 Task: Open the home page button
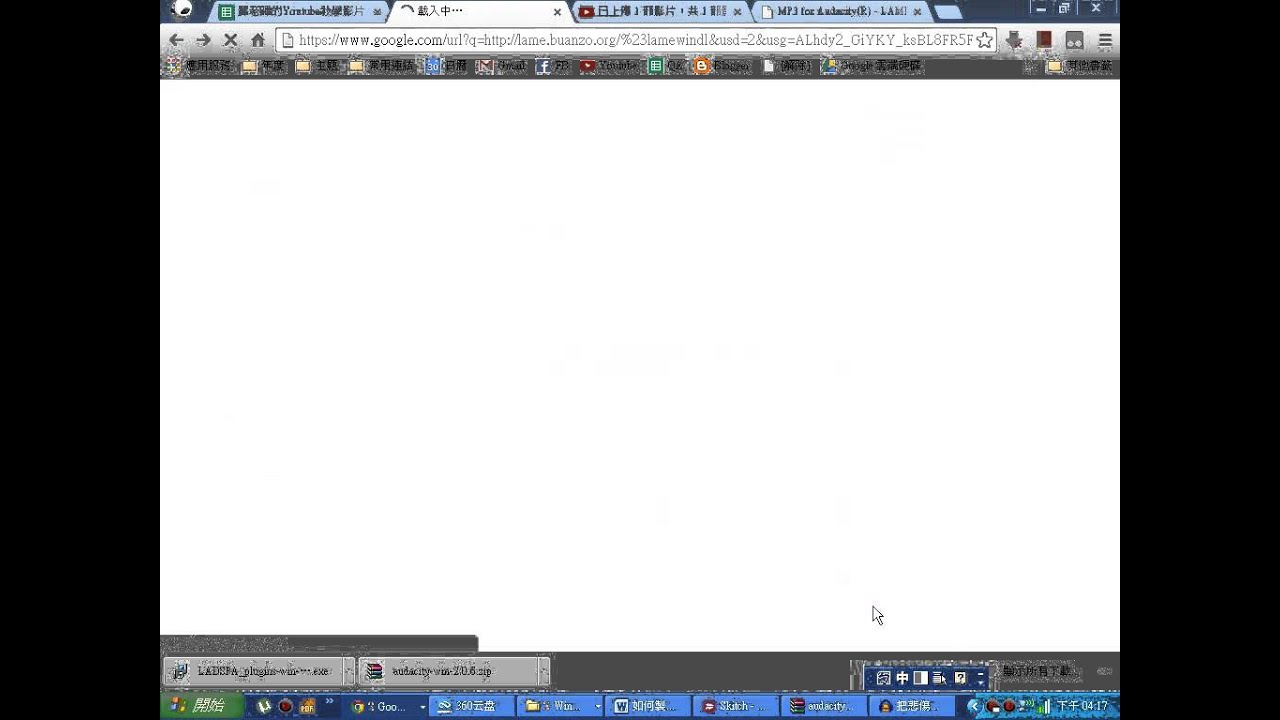pyautogui.click(x=258, y=40)
